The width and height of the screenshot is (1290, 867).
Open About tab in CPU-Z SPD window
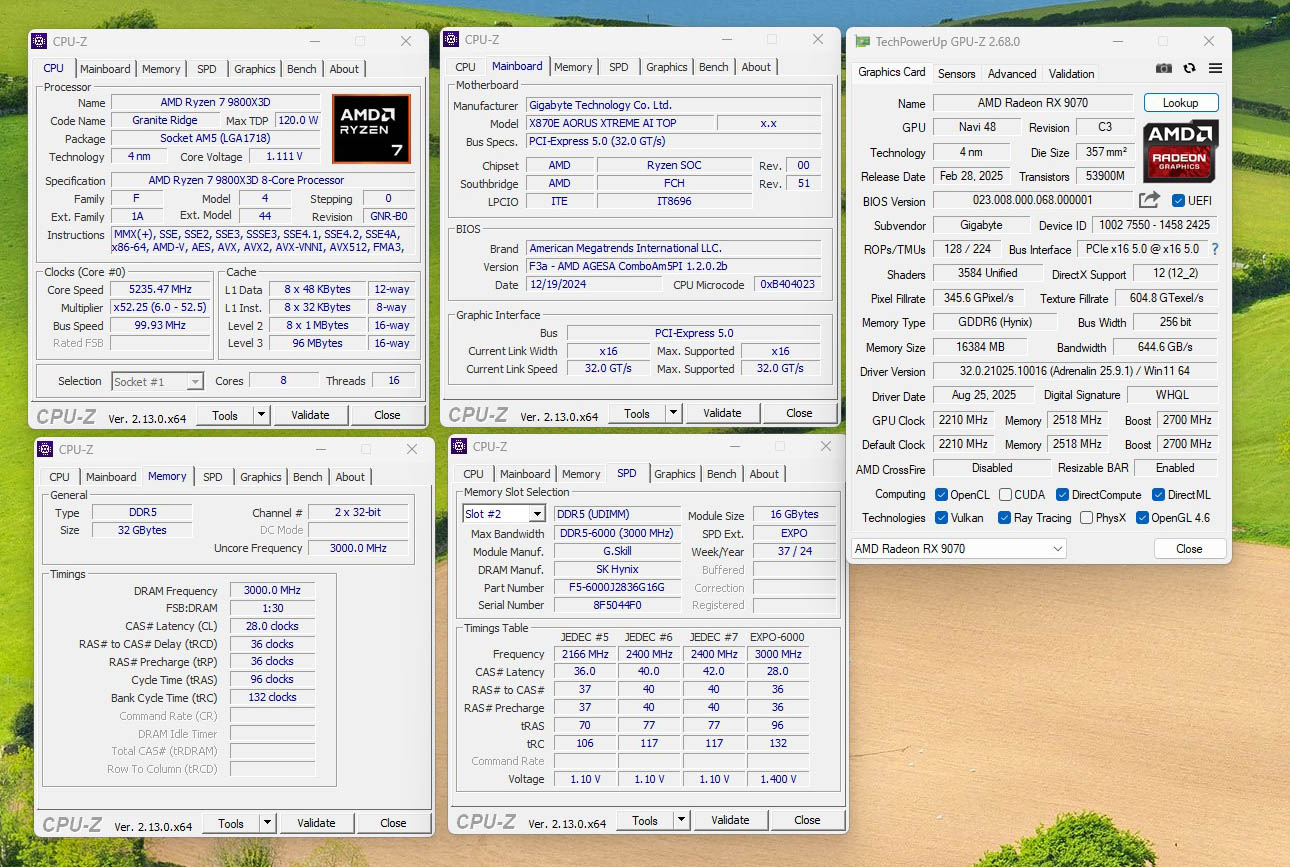point(764,474)
